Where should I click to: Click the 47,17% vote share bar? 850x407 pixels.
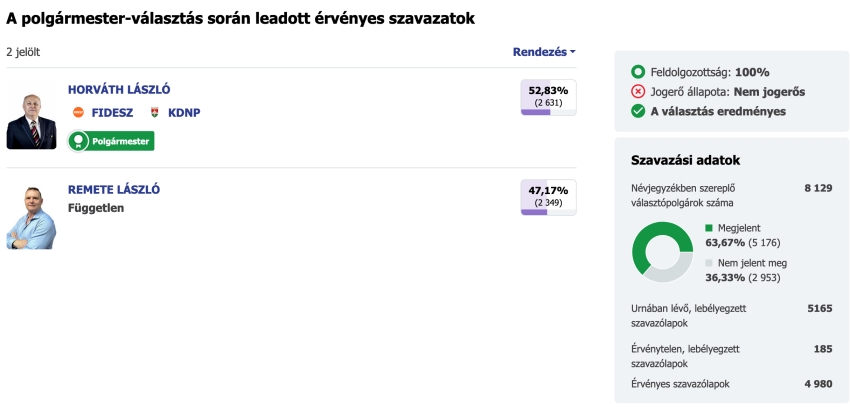coord(548,197)
